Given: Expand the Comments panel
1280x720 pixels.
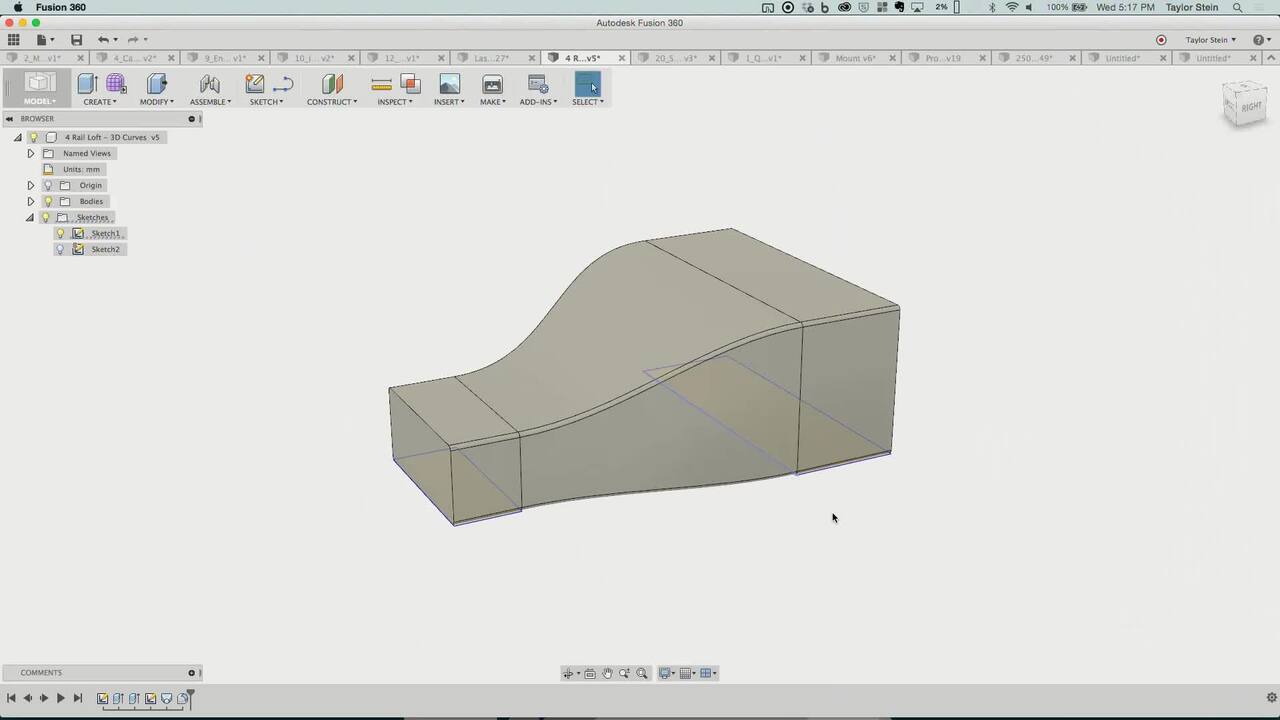Looking at the screenshot, I should point(191,673).
